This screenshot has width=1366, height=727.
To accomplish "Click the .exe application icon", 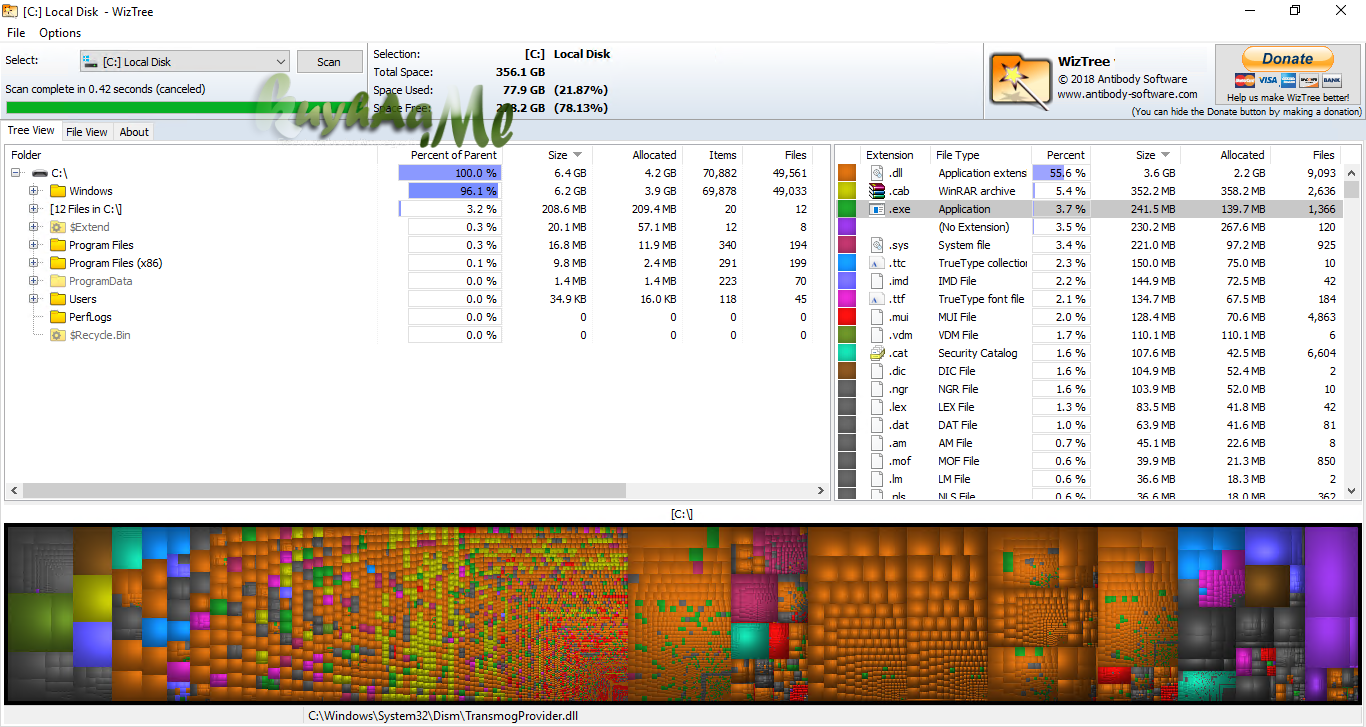I will 877,209.
